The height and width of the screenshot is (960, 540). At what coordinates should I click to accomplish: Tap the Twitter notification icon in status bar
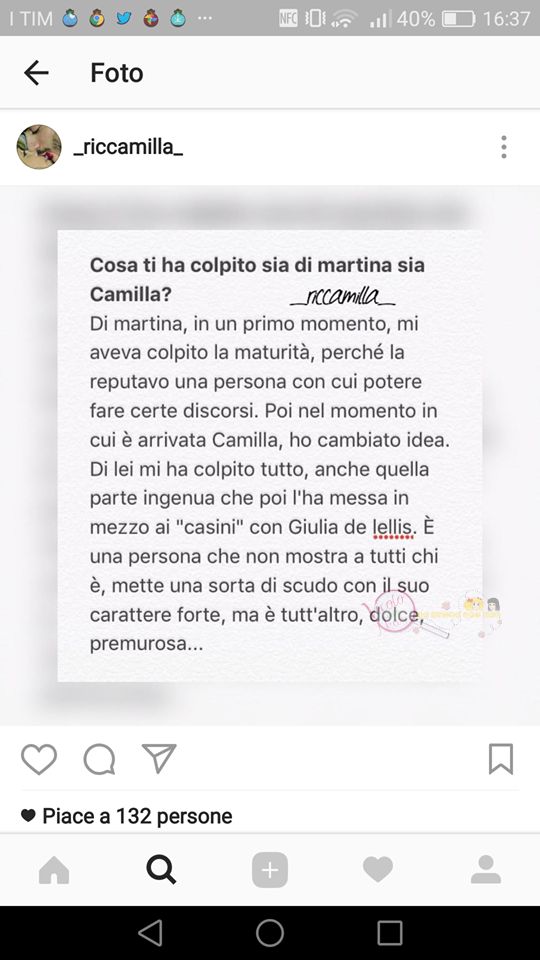124,18
